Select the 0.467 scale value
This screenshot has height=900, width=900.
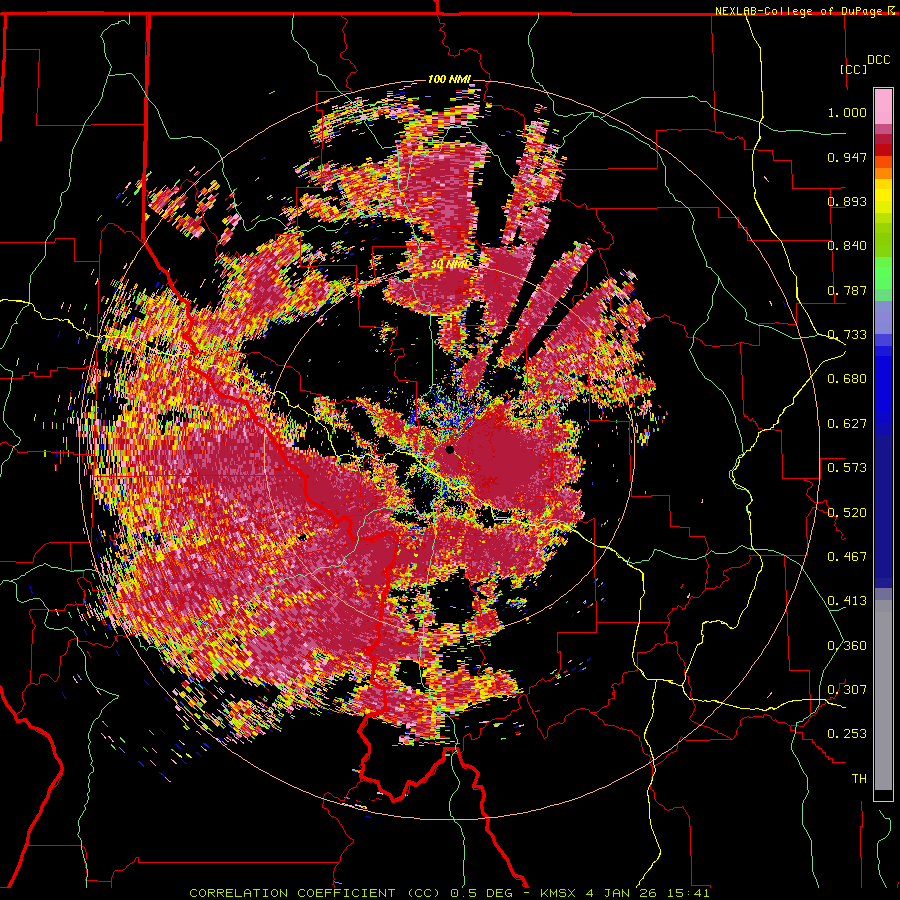pos(847,557)
